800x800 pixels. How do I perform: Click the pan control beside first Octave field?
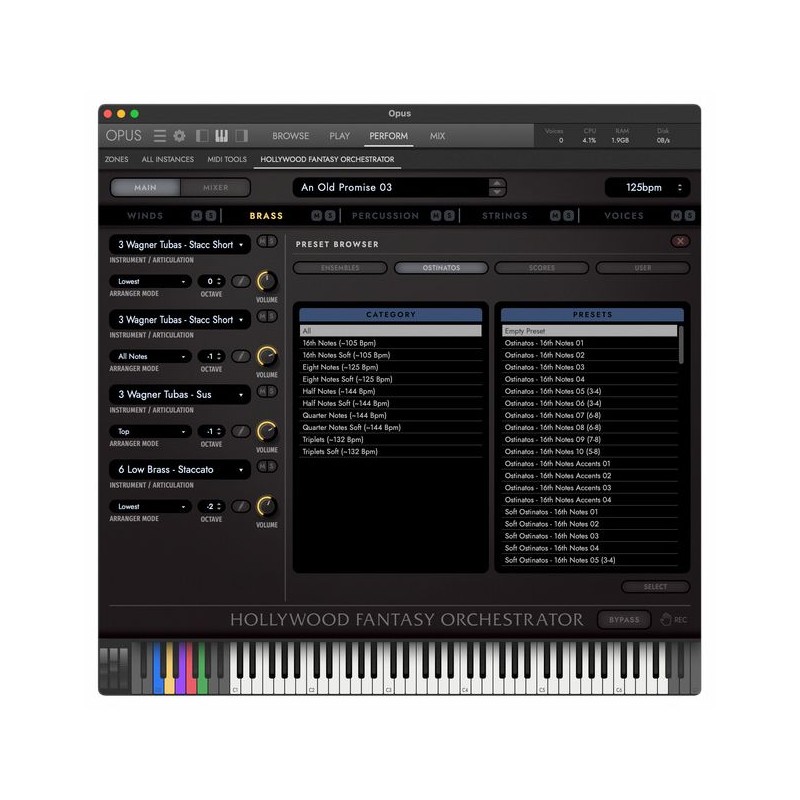click(x=240, y=281)
